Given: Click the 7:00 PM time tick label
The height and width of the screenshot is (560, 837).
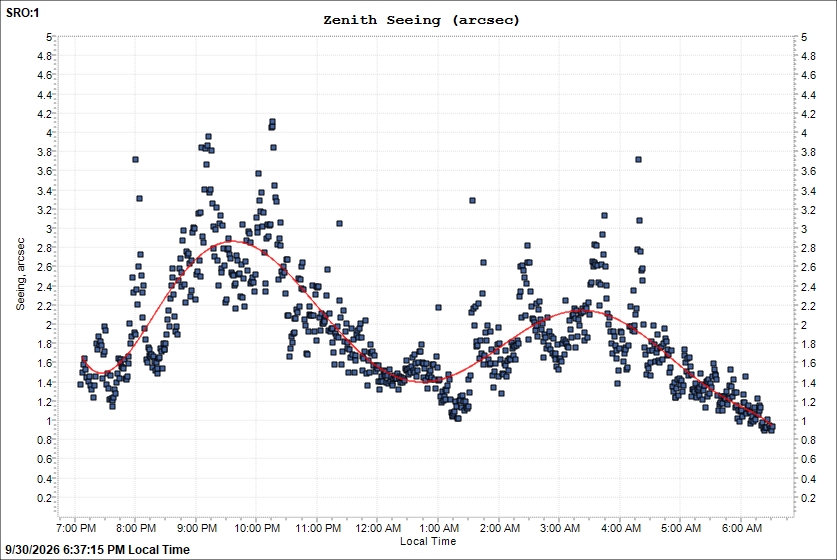Looking at the screenshot, I should (76, 528).
